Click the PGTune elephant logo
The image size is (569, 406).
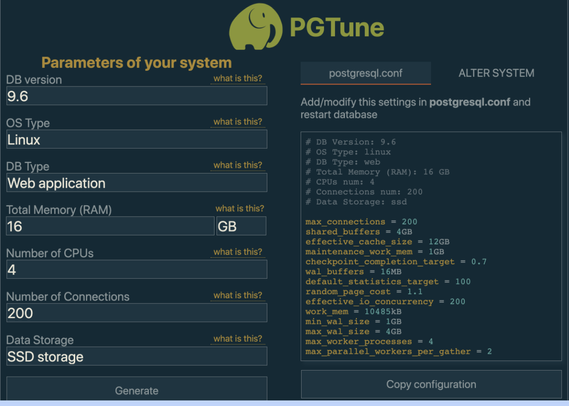pos(256,27)
